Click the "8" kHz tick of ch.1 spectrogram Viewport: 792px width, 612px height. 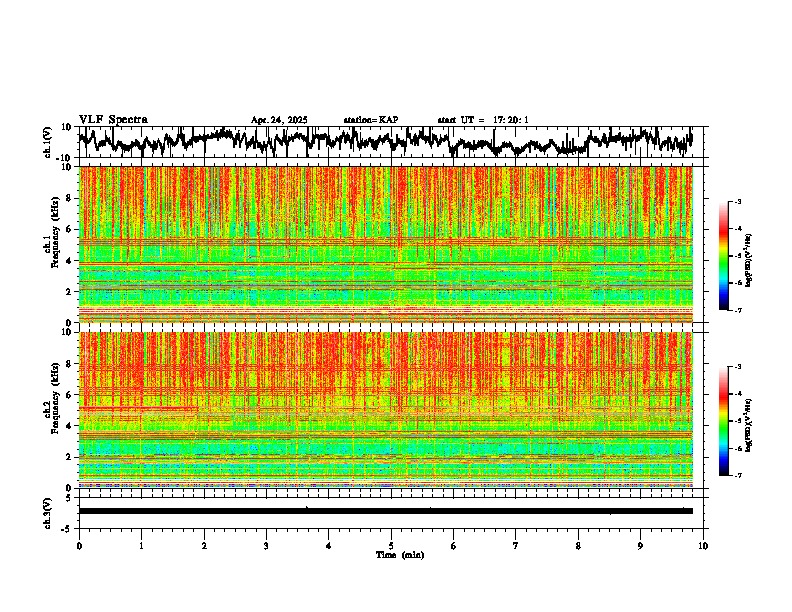[x=69, y=198]
